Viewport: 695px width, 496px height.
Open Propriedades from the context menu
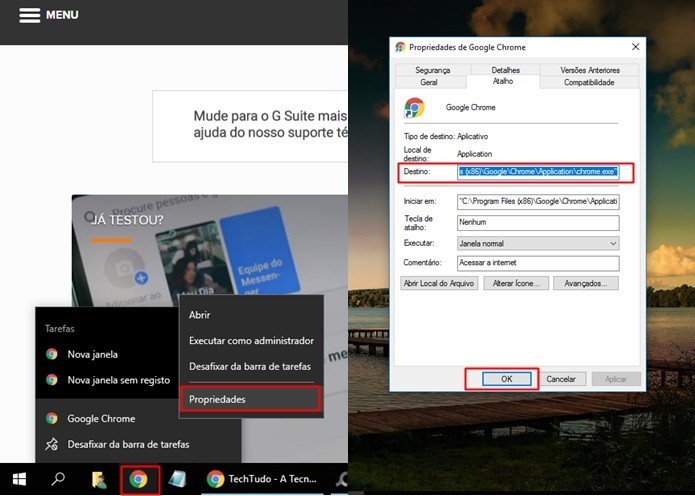[x=251, y=399]
